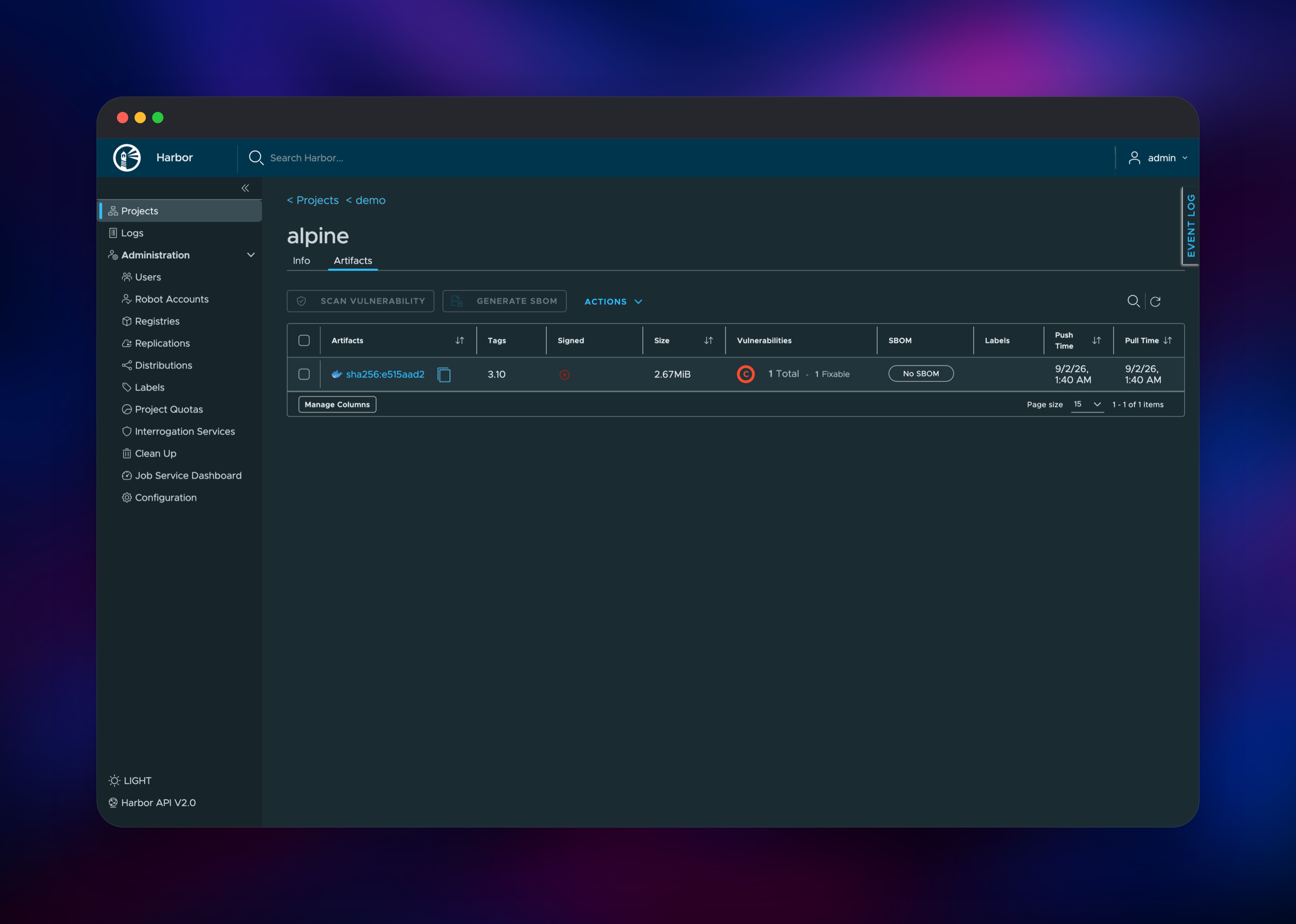Click the admin user avatar icon
This screenshot has height=924, width=1296.
(x=1134, y=158)
